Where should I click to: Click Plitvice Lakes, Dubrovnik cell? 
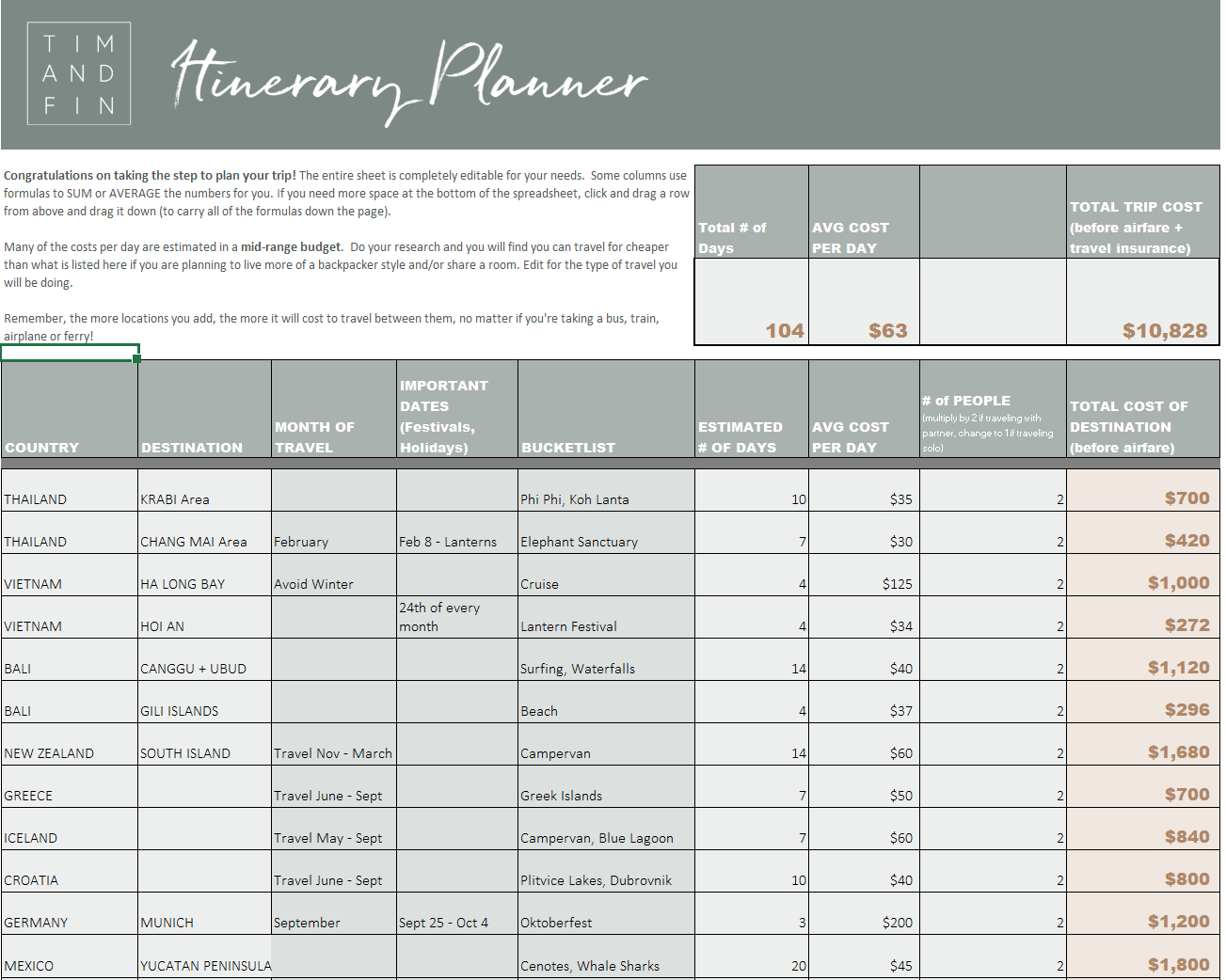[606, 871]
